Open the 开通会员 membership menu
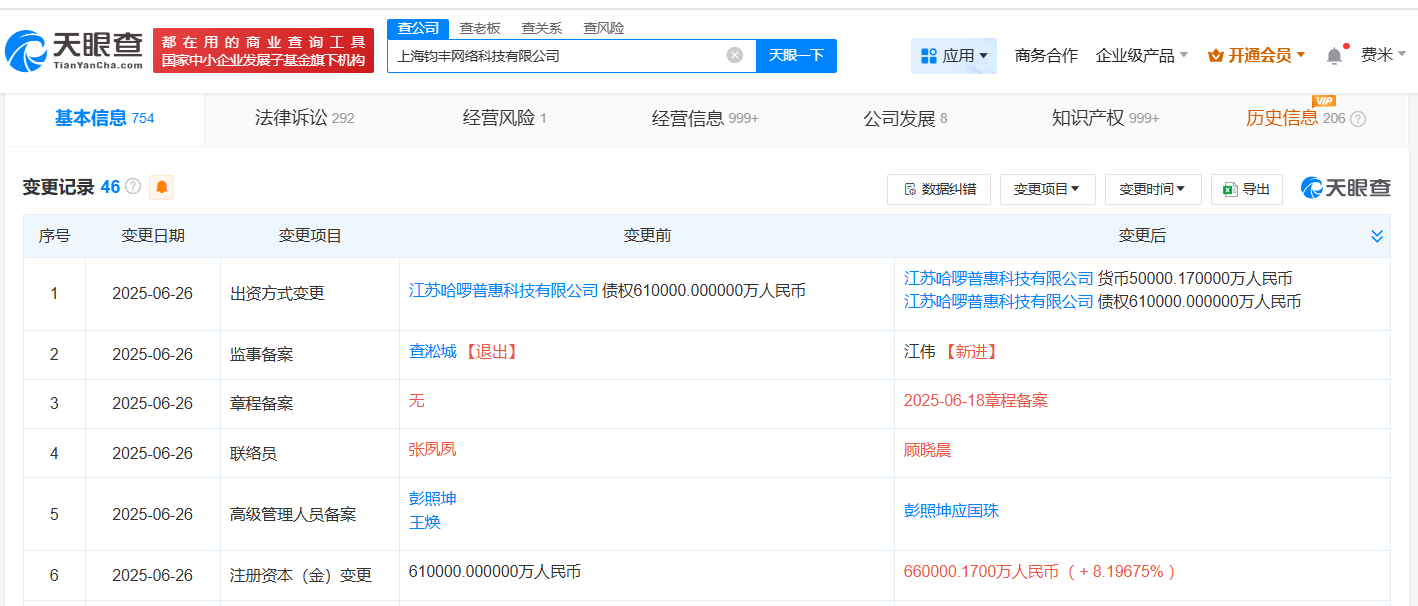1418x606 pixels. point(1256,56)
